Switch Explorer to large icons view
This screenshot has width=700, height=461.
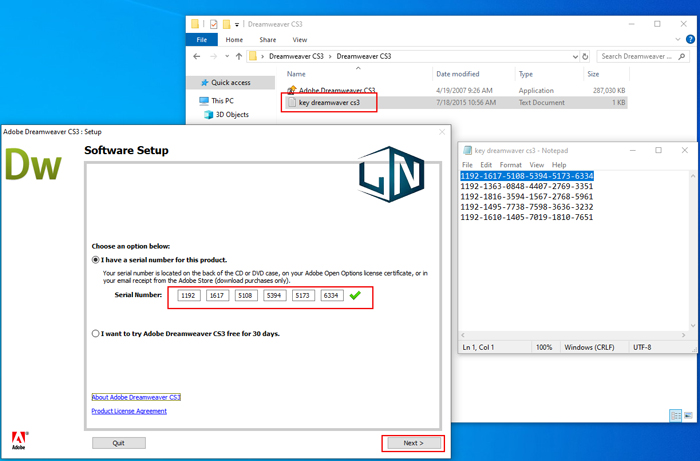click(x=688, y=416)
